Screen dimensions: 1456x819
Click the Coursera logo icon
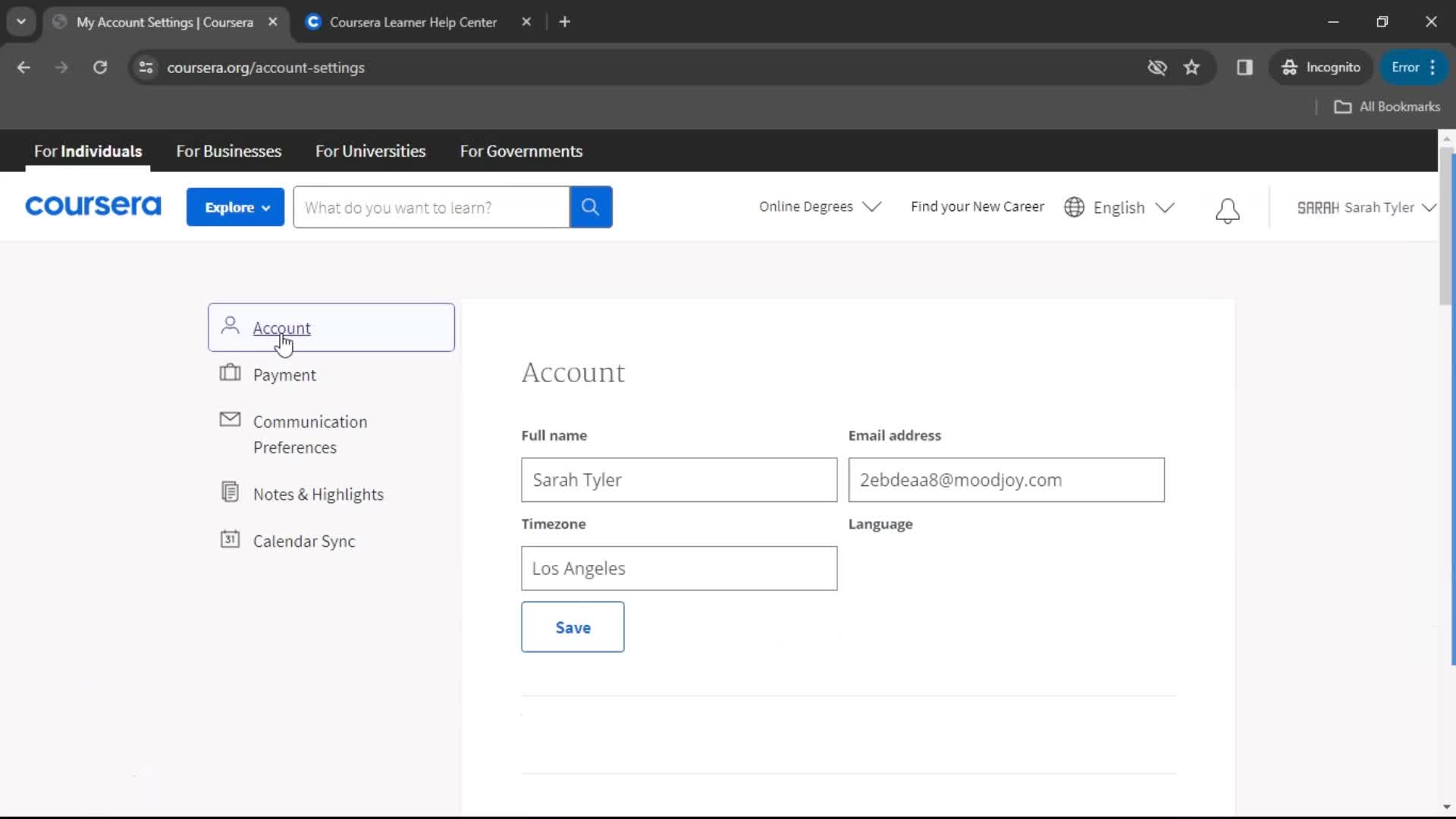click(93, 206)
